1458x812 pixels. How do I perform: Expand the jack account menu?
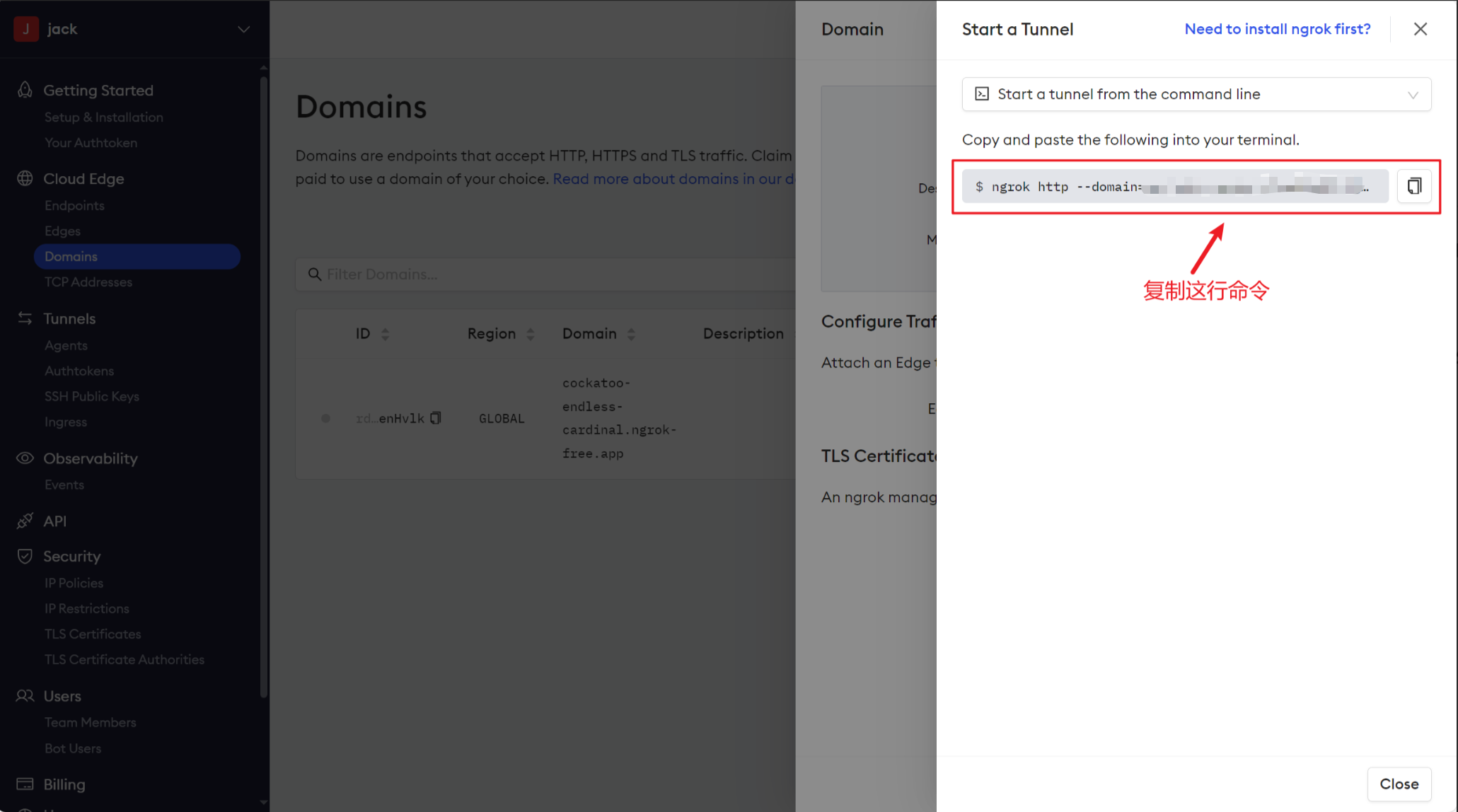click(x=243, y=29)
